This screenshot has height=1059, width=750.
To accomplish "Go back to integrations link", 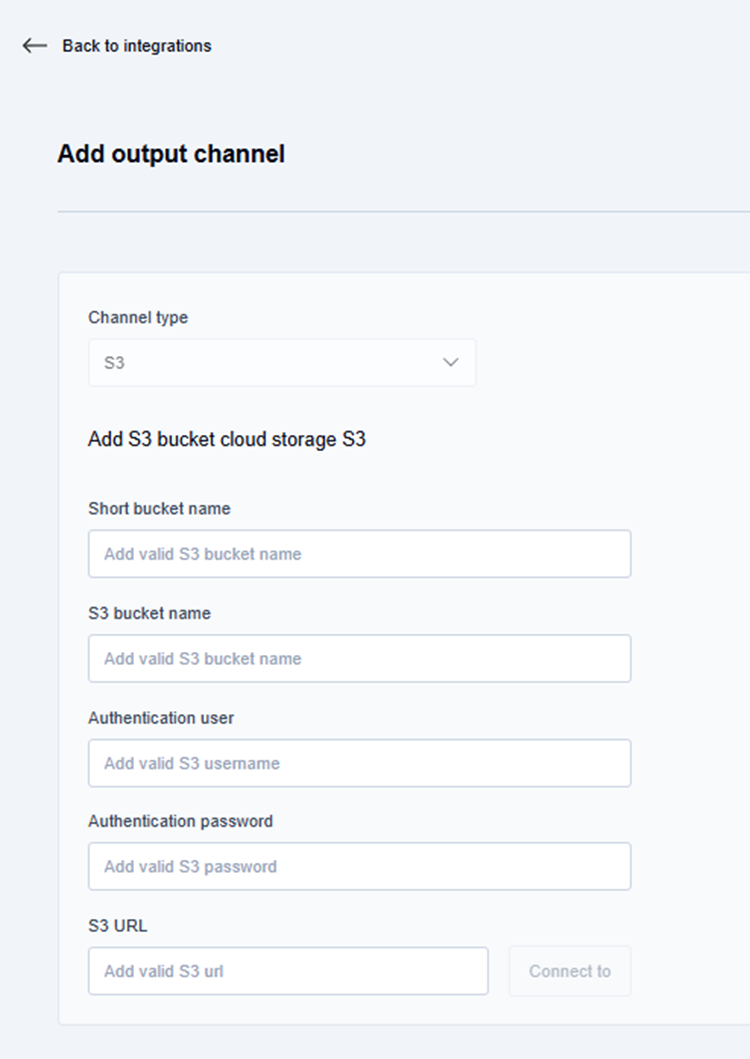I will click(x=136, y=46).
